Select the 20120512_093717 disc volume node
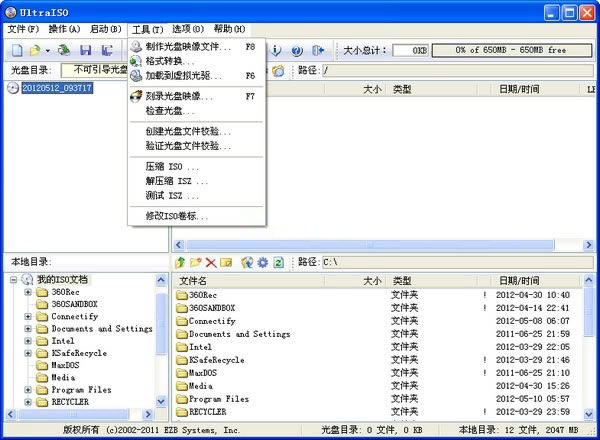This screenshot has height=440, width=600. click(56, 88)
